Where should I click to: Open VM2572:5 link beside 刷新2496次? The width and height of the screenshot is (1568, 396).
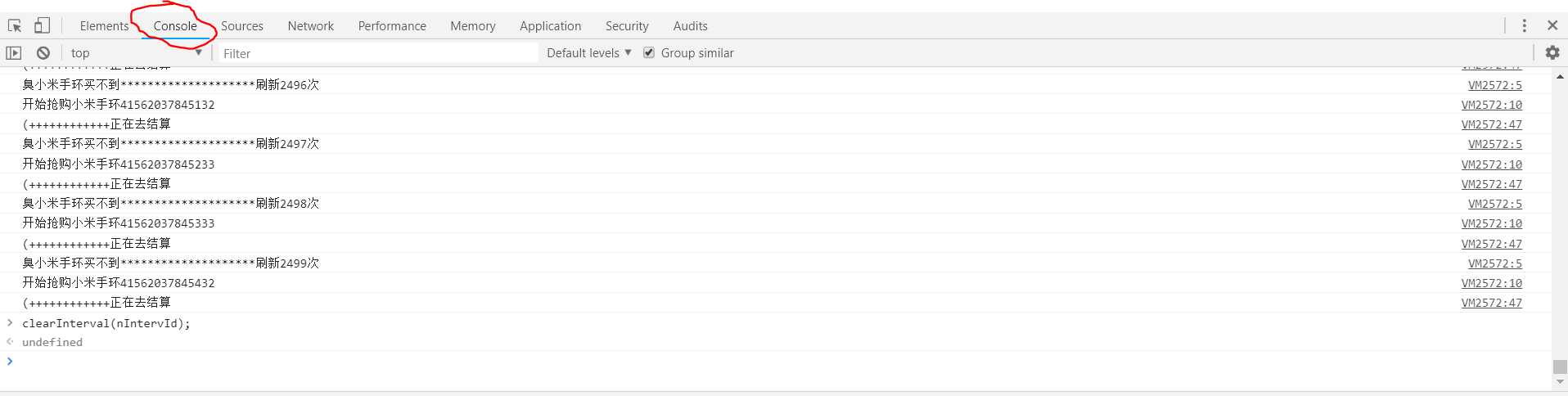pyautogui.click(x=1495, y=85)
